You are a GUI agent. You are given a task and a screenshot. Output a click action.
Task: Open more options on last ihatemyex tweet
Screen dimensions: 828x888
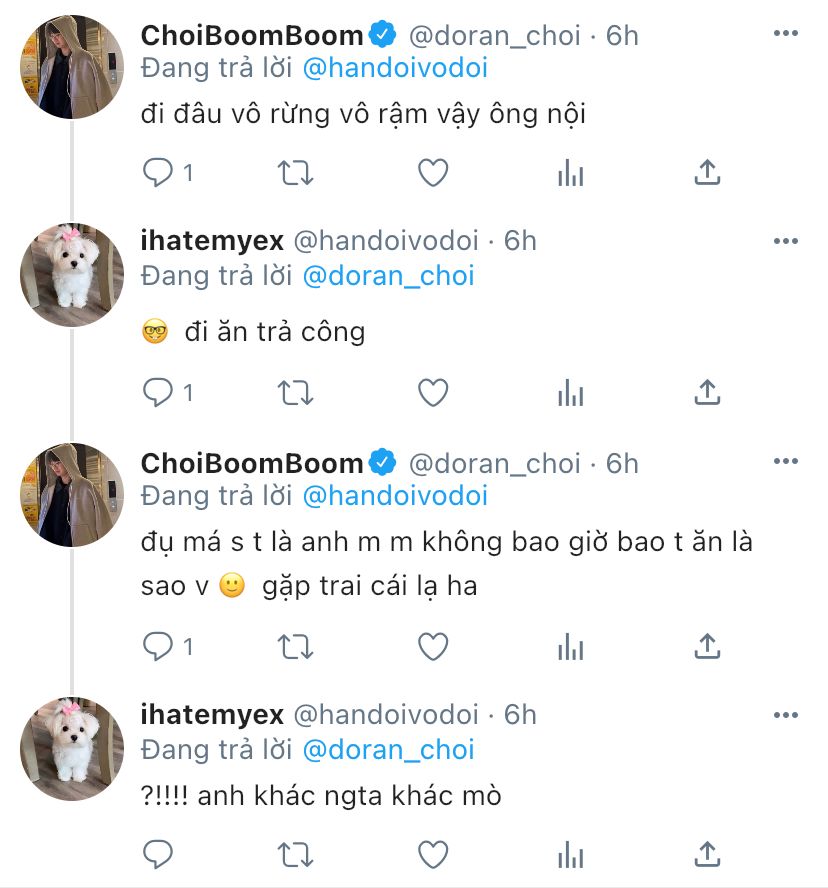(786, 715)
